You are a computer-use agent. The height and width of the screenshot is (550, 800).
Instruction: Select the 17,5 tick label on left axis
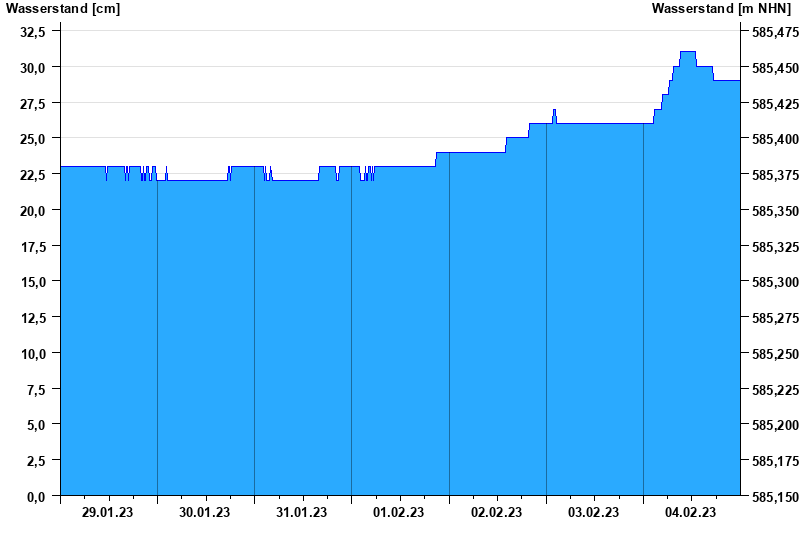tap(33, 247)
